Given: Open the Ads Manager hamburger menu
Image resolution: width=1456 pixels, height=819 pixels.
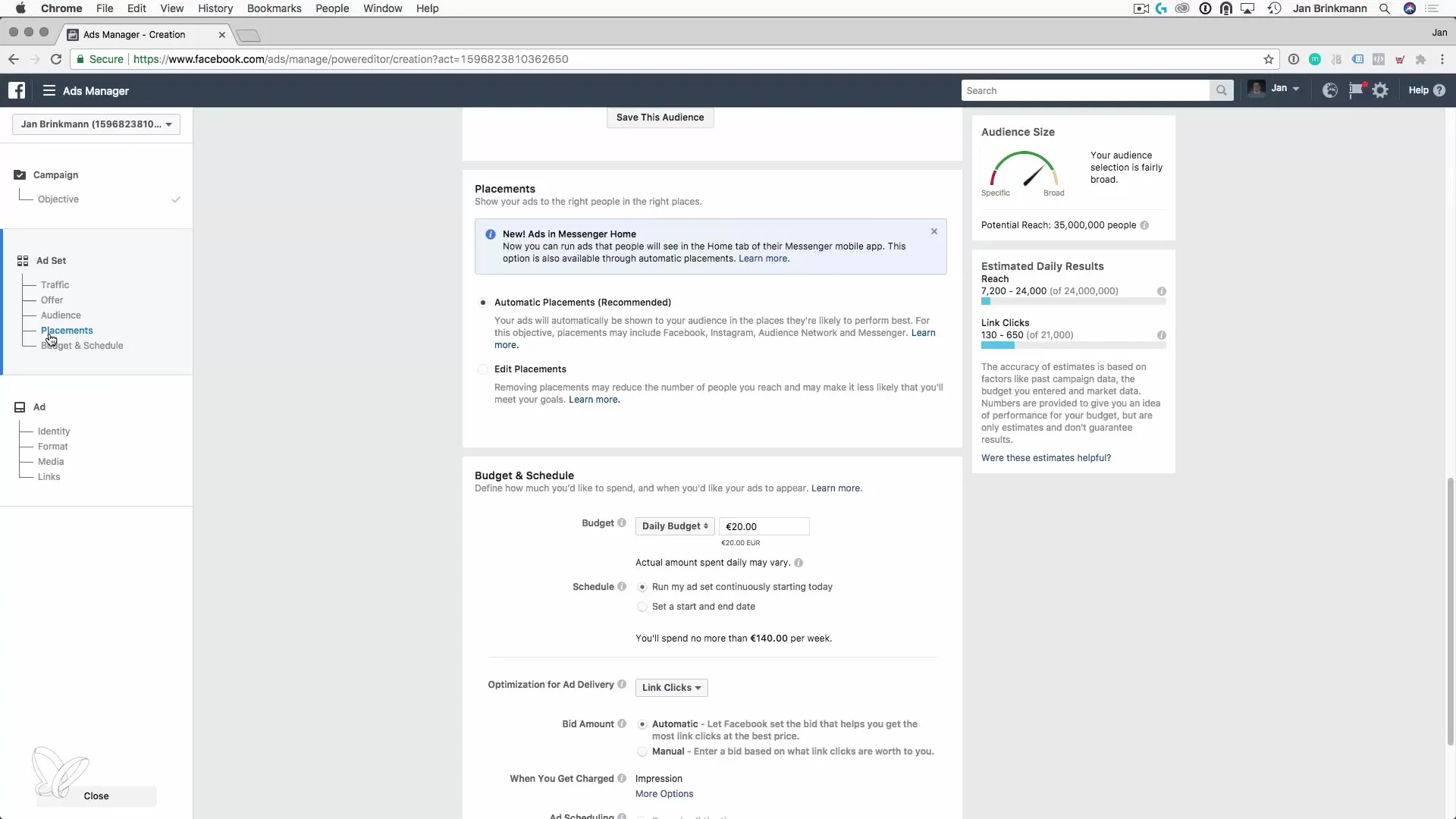Looking at the screenshot, I should click(x=49, y=90).
